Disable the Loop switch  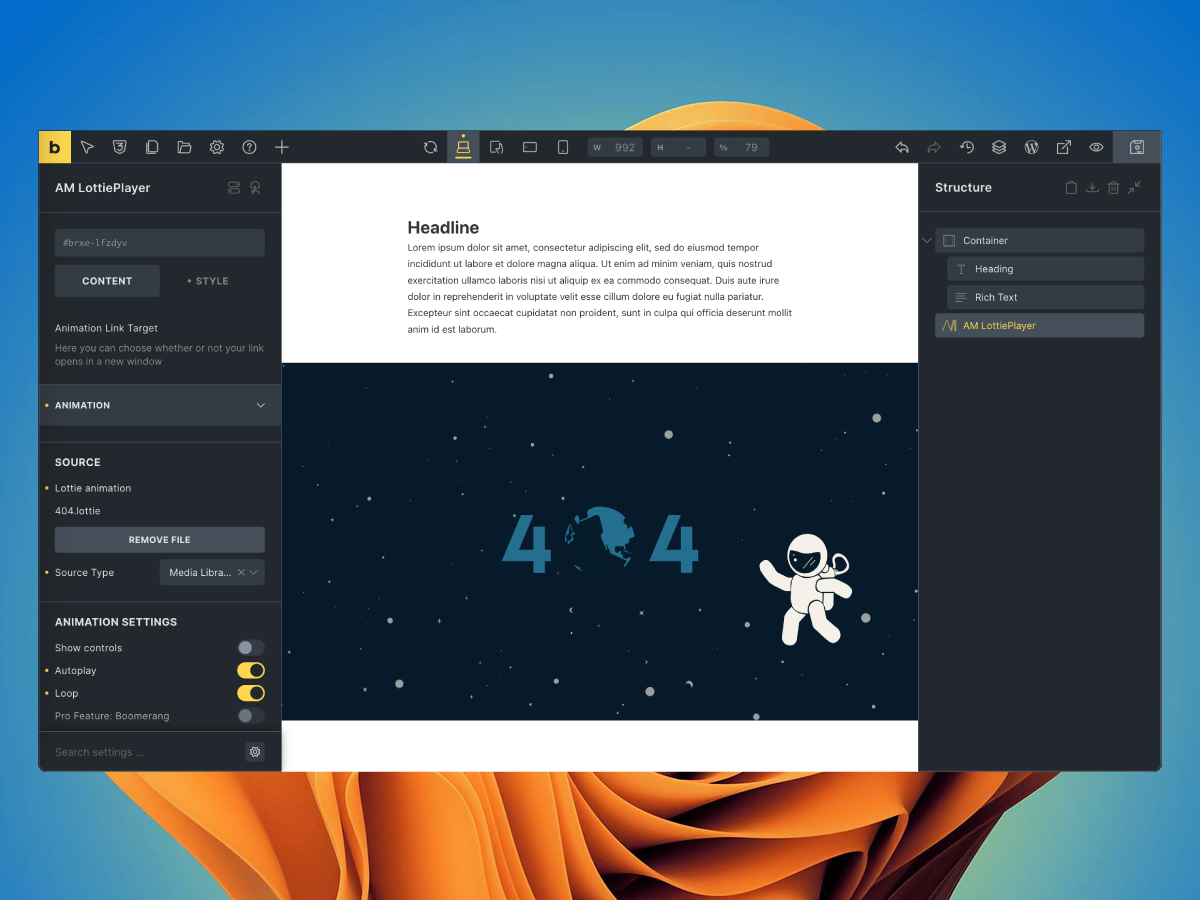(x=251, y=693)
